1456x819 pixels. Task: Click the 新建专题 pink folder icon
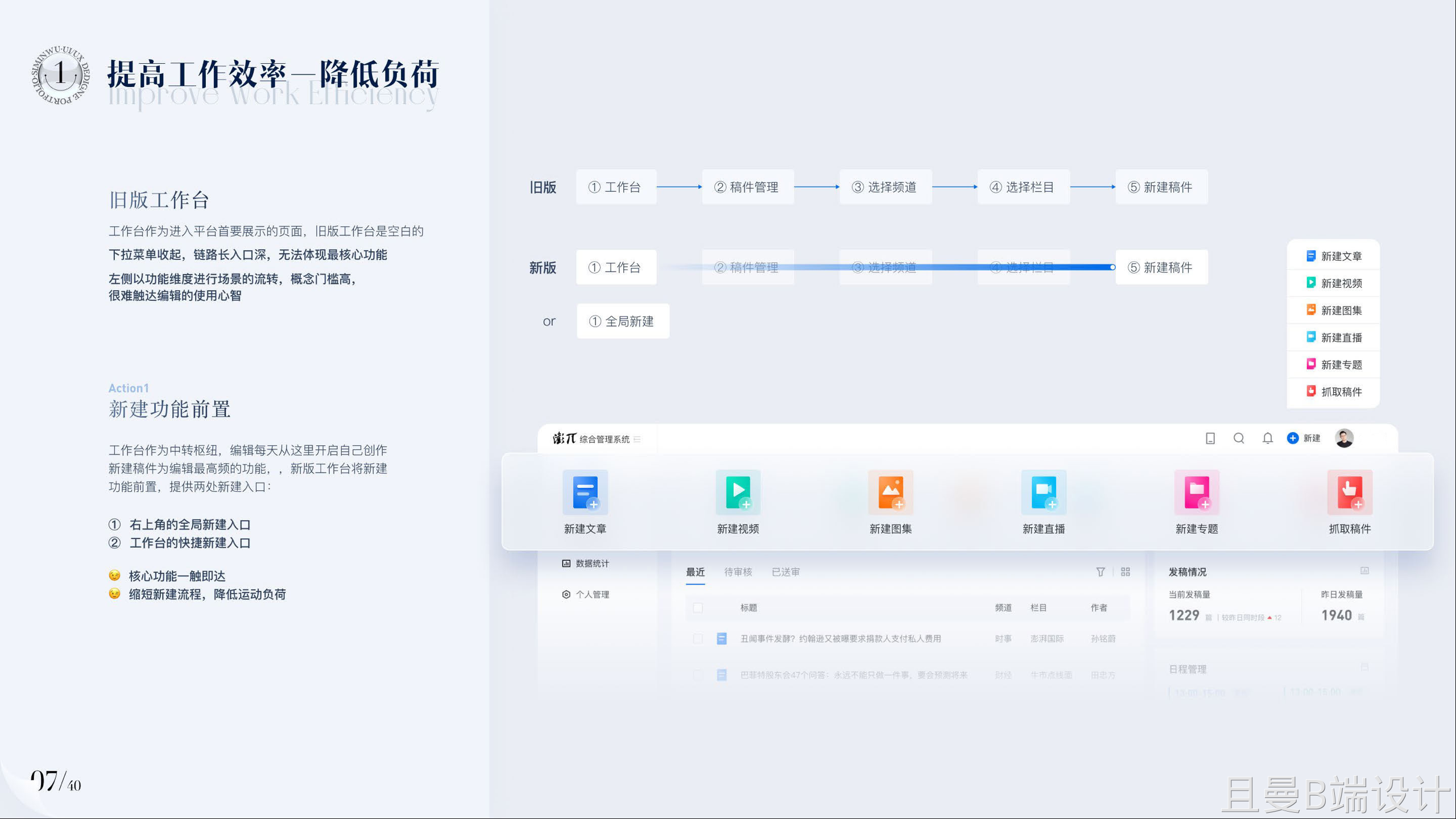coord(1196,492)
